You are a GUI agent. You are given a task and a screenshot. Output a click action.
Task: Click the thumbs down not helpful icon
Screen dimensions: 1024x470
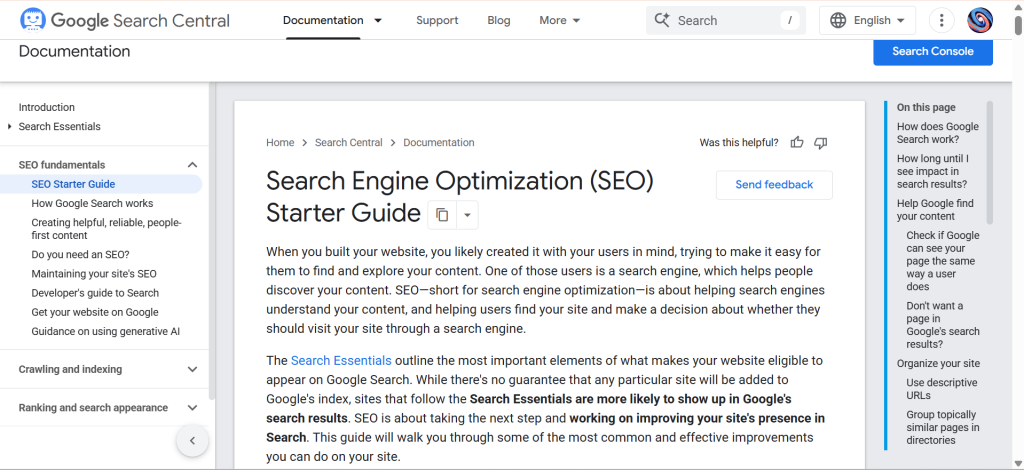pyautogui.click(x=821, y=143)
